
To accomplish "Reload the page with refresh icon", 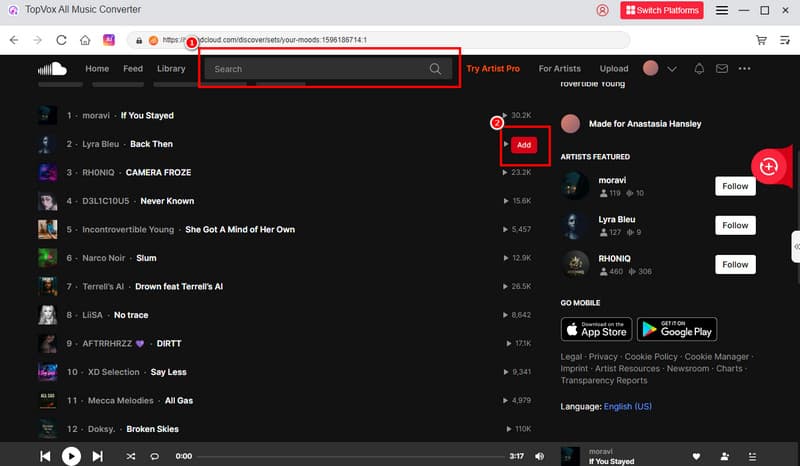I will (61, 40).
